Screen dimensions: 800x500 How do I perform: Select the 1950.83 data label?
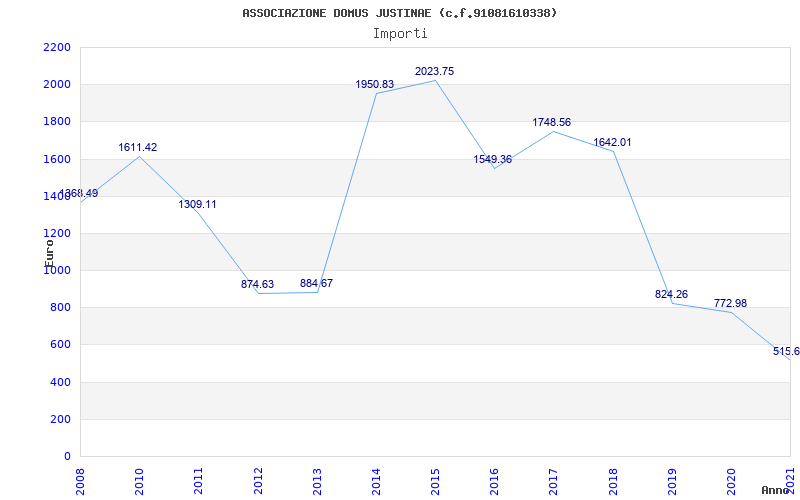(x=374, y=85)
